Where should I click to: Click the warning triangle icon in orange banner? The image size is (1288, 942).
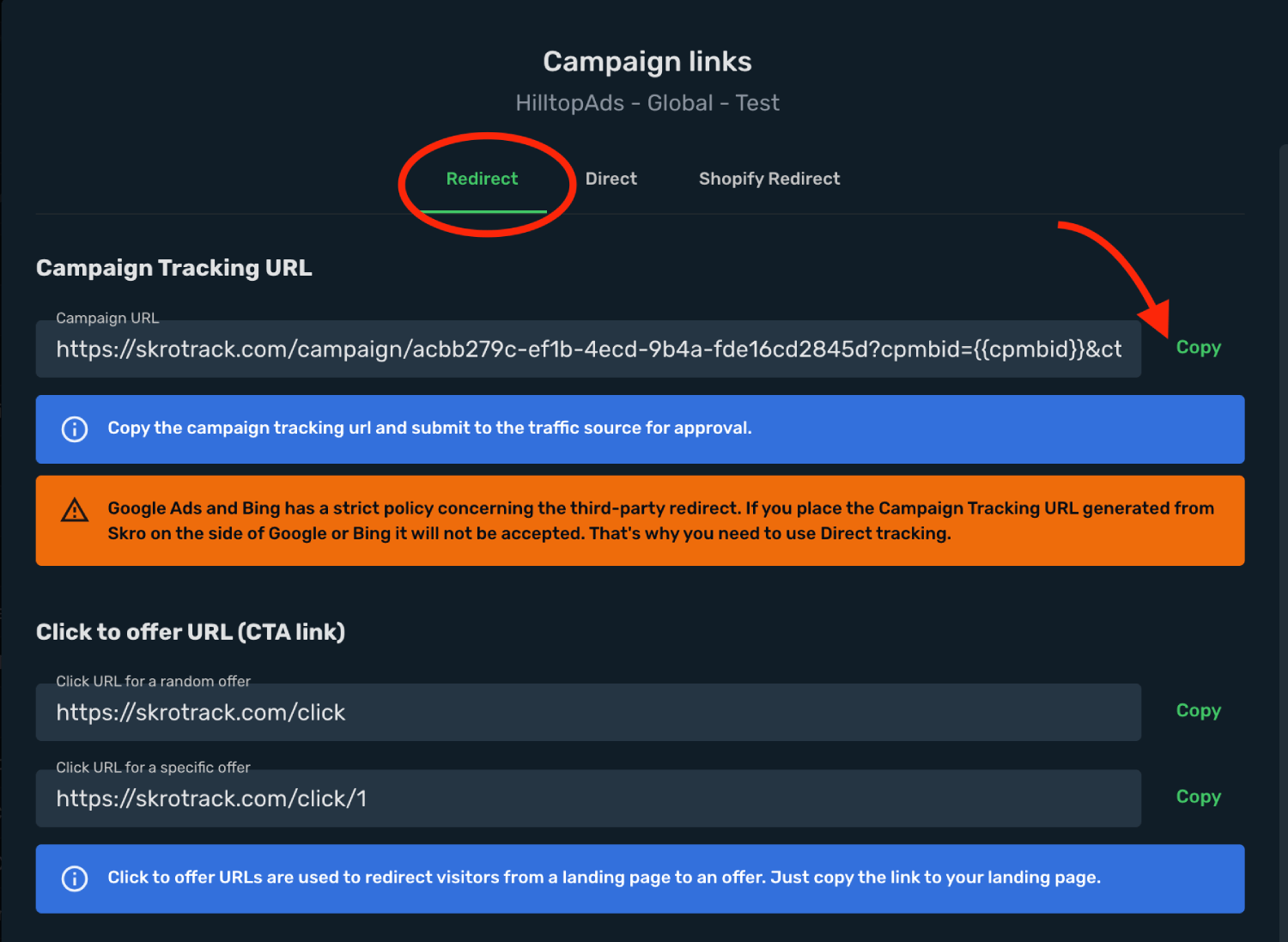pyautogui.click(x=75, y=510)
